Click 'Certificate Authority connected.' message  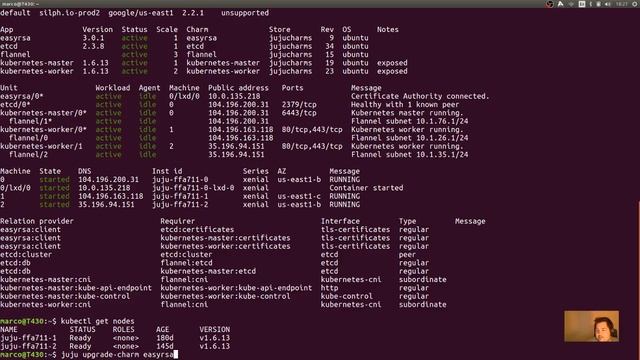pos(420,96)
